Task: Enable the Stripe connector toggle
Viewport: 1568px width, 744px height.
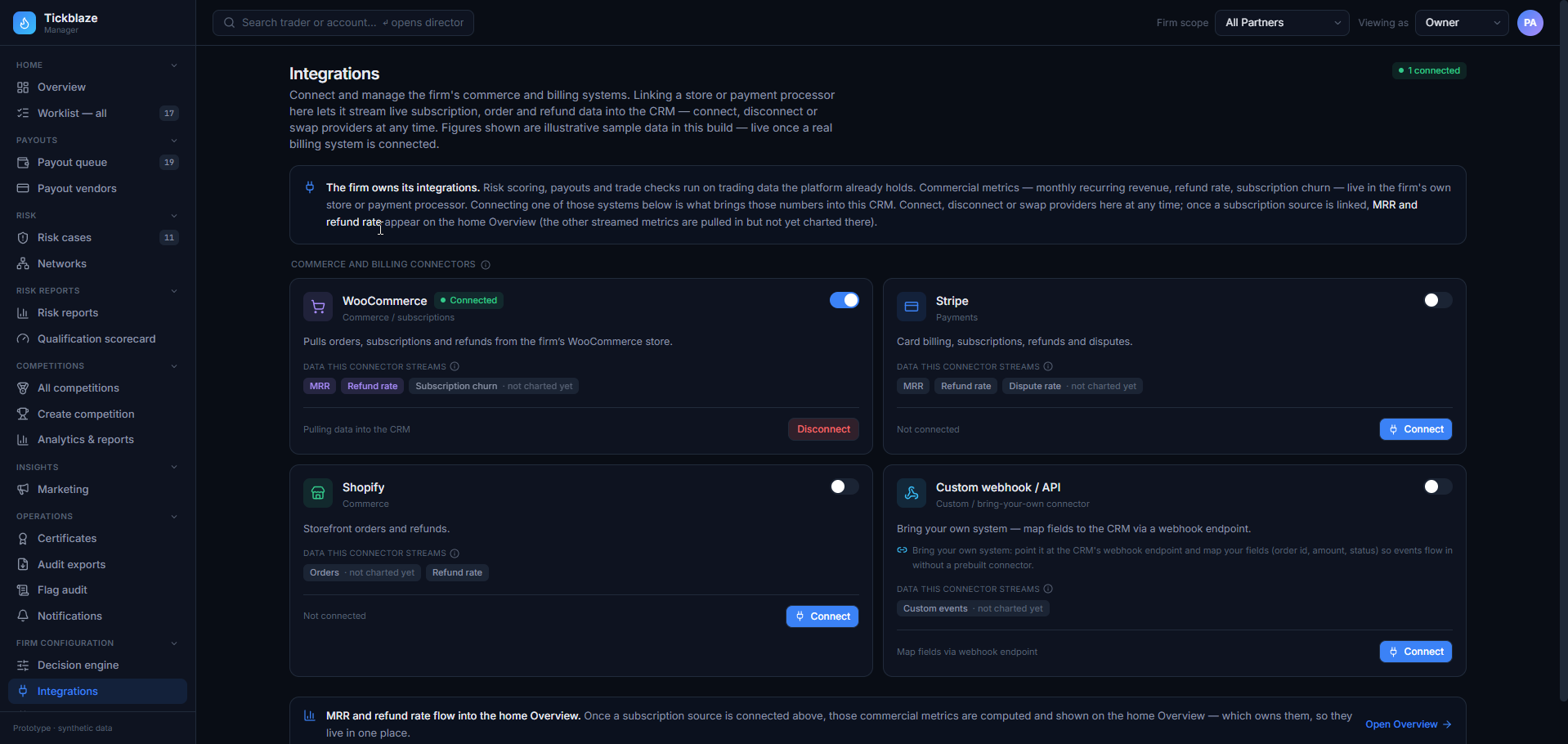Action: tap(1438, 300)
